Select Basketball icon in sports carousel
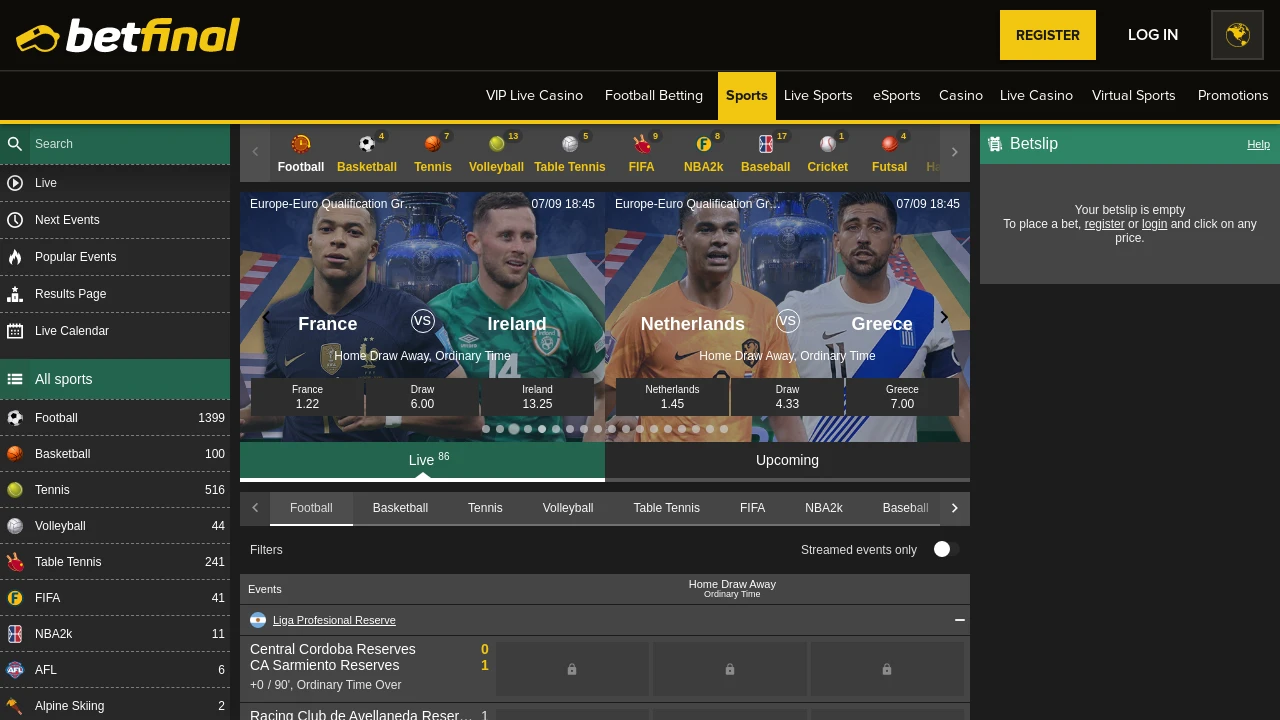 (x=367, y=144)
